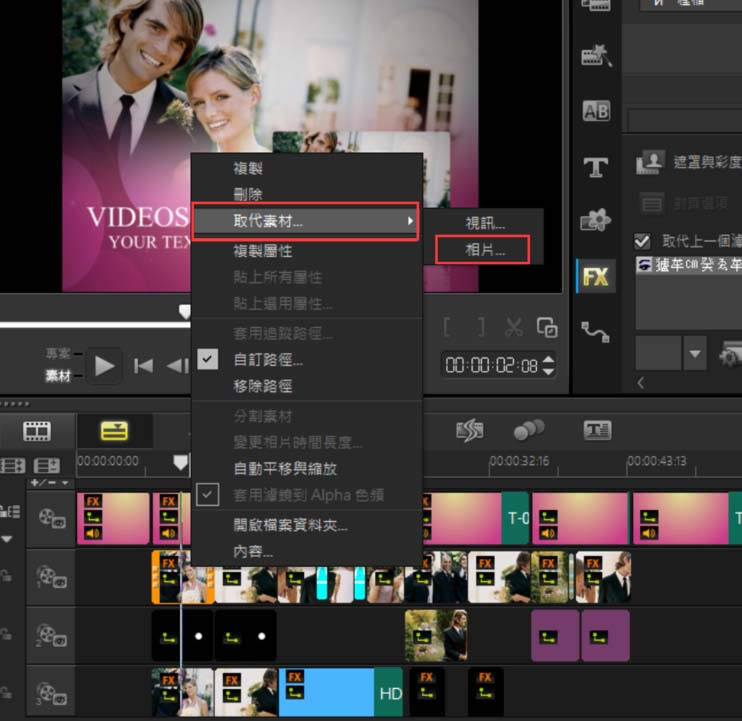Select 複製屬性 in the context menu
The height and width of the screenshot is (721, 742).
[262, 250]
